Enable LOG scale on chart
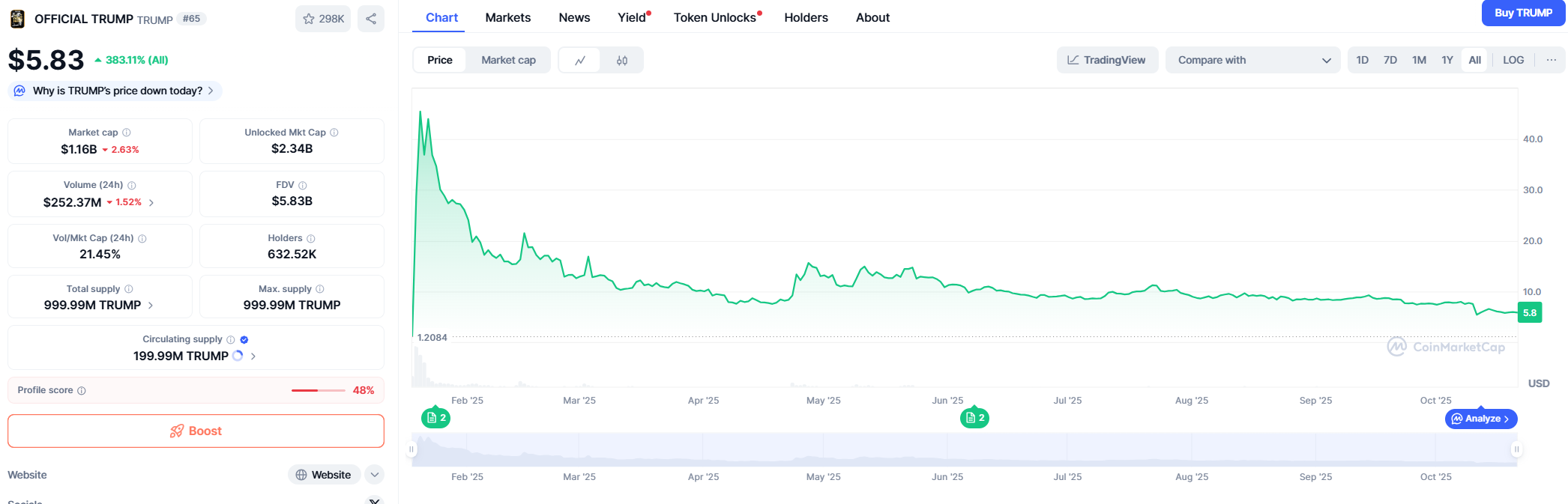Screen dimensions: 1568x504 pyautogui.click(x=1513, y=61)
